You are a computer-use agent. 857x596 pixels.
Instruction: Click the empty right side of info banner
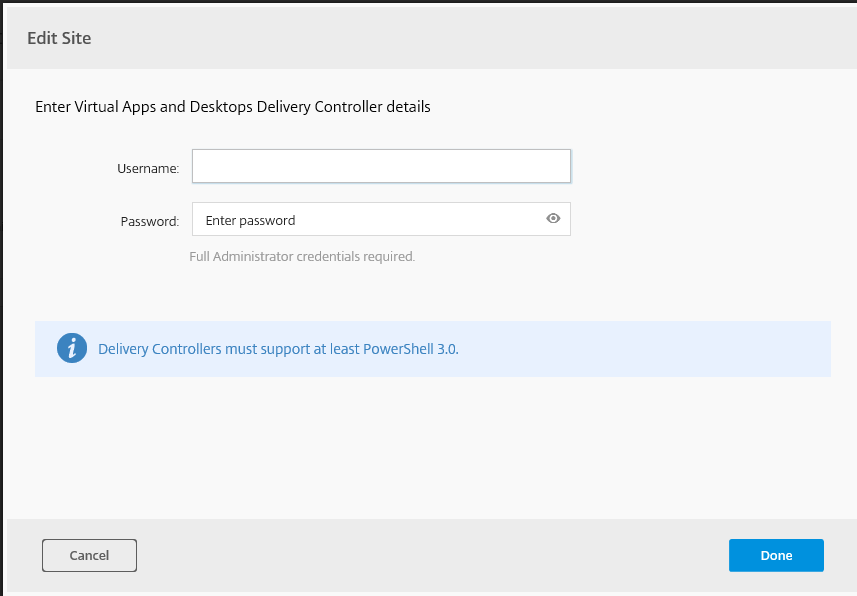click(x=680, y=349)
